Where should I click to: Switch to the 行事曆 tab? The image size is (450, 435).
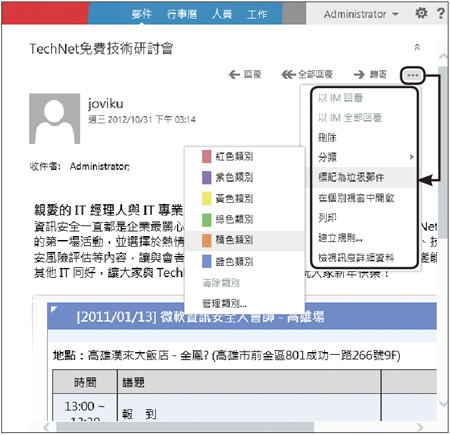182,14
